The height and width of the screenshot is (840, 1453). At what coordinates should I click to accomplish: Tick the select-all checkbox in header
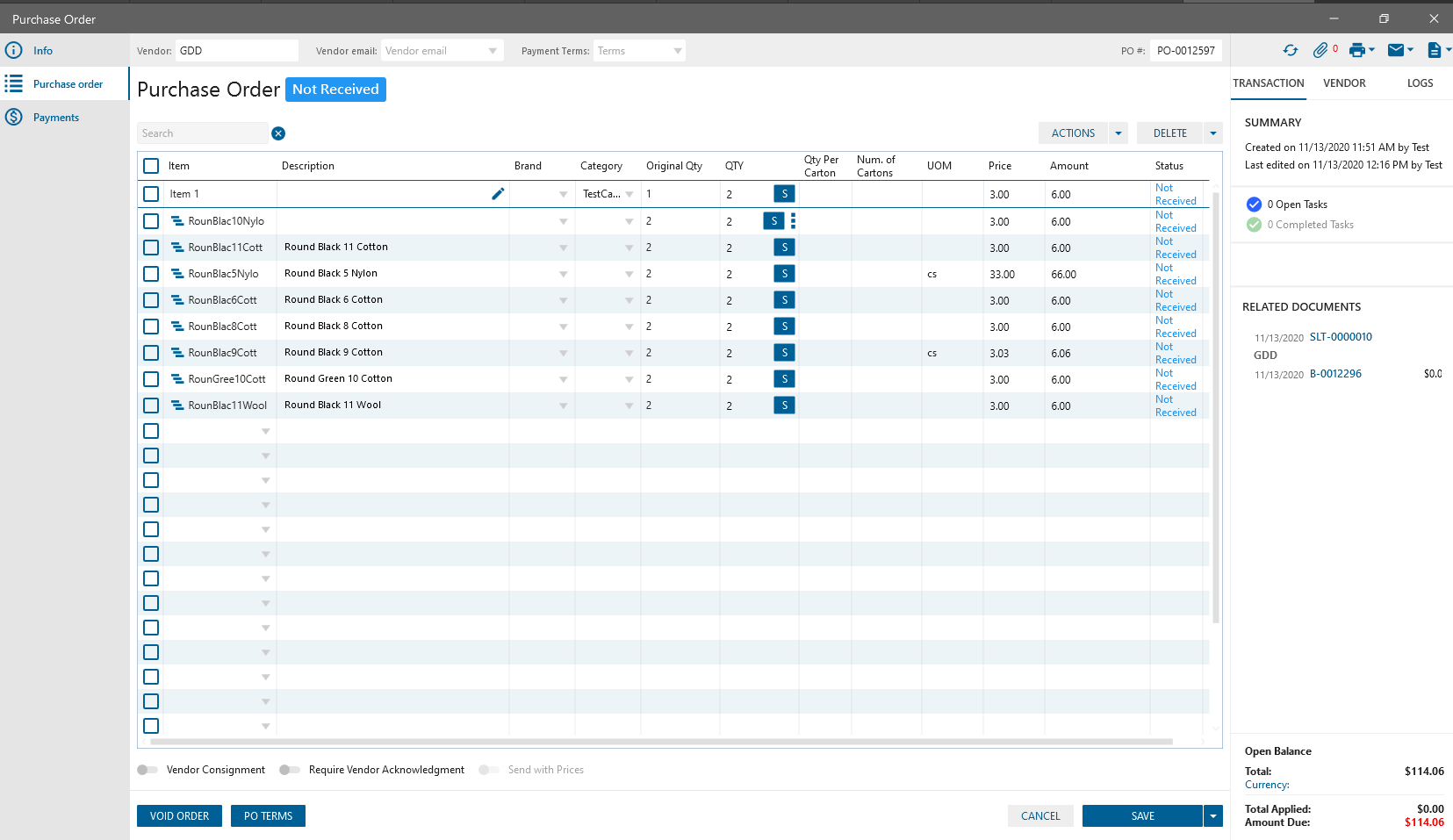point(151,166)
